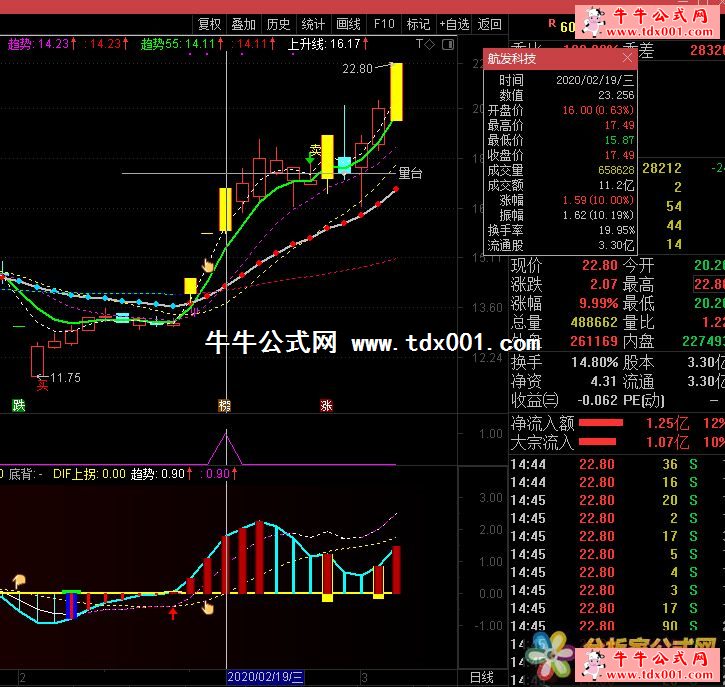Click the 买 buy signal label
Viewport: 725px width, 687px height.
43,381
